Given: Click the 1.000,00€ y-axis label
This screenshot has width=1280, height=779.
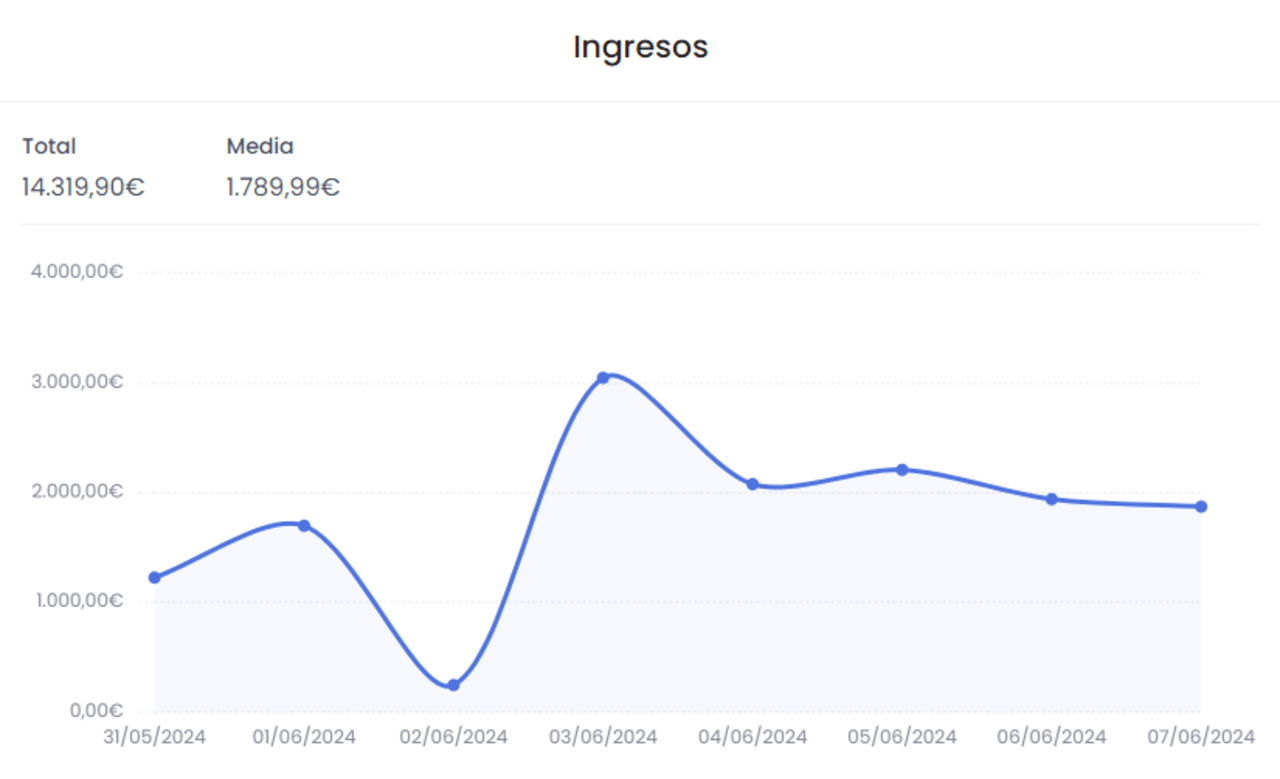Looking at the screenshot, I should tap(77, 601).
